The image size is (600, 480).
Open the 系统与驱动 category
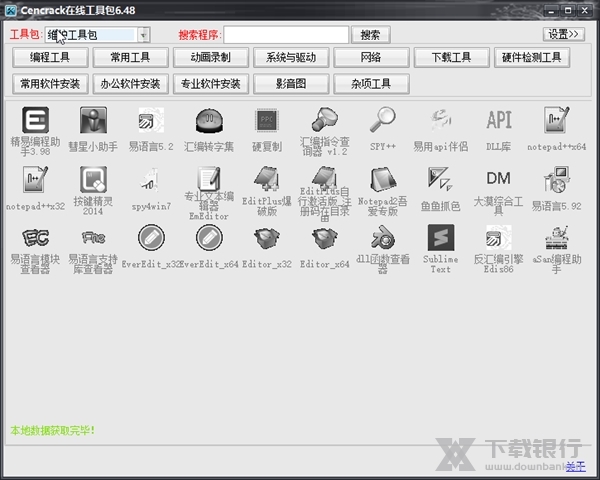pyautogui.click(x=291, y=57)
